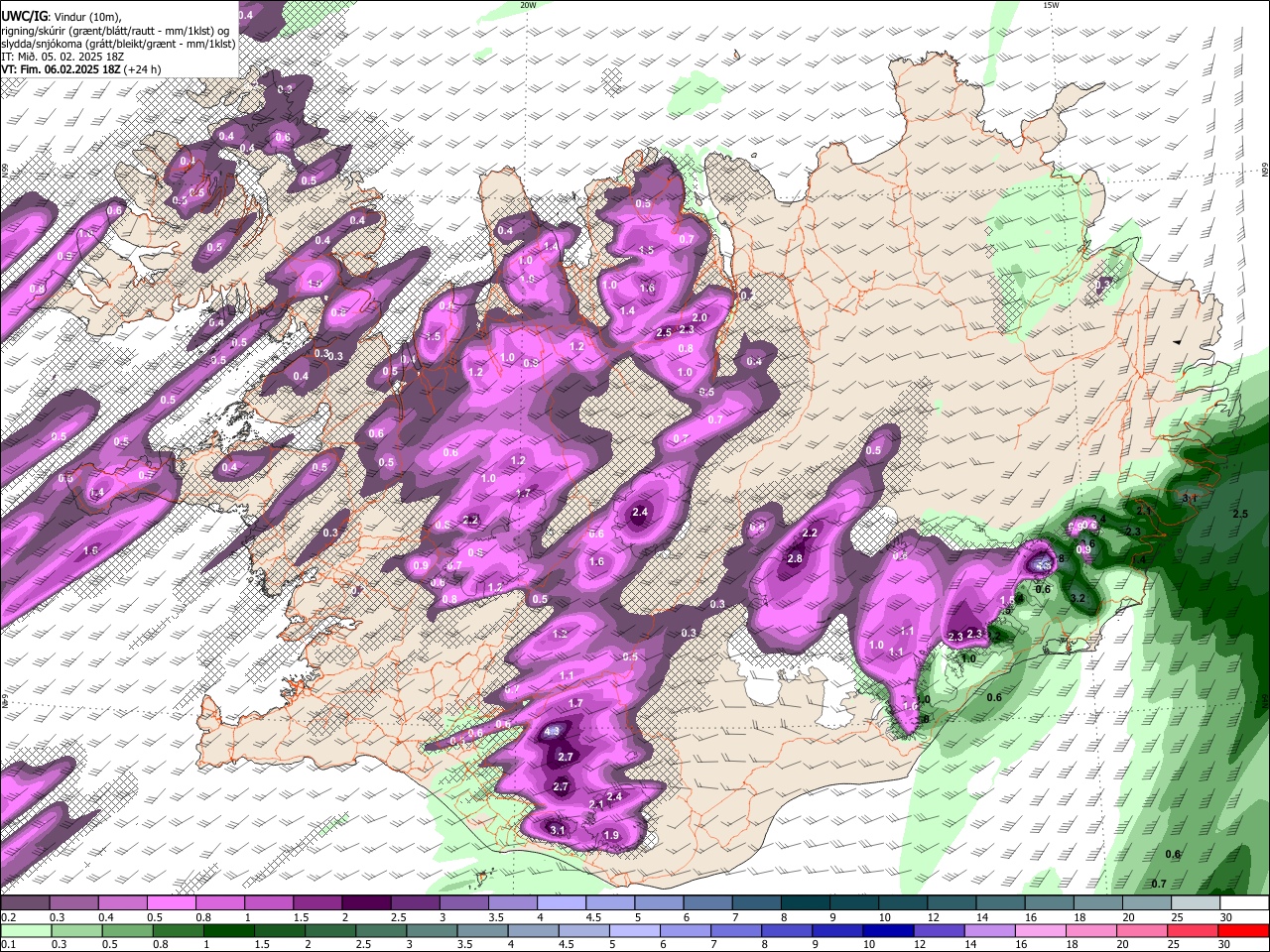Click the 'slydda/snjókoma' legend description line

pyautogui.click(x=118, y=44)
